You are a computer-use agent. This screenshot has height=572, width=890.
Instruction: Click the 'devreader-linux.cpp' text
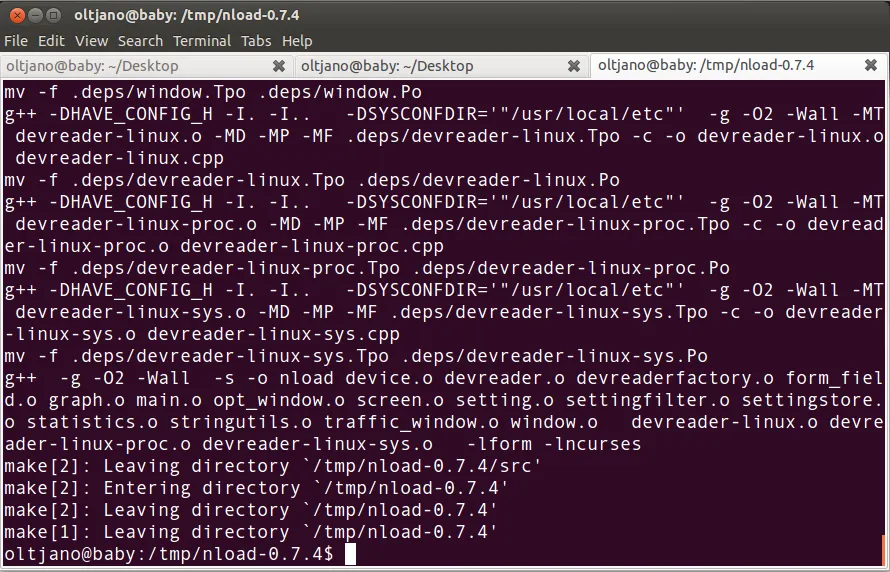(x=119, y=158)
